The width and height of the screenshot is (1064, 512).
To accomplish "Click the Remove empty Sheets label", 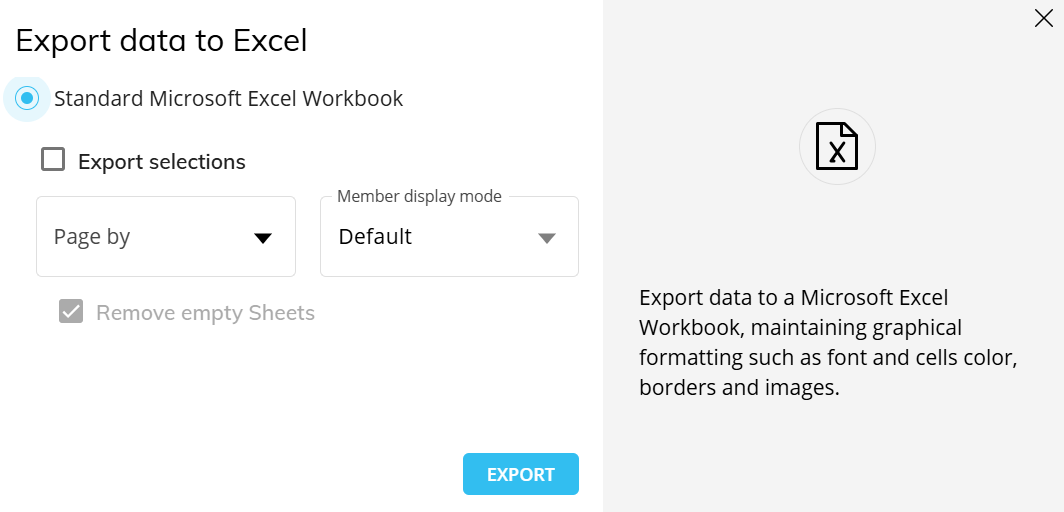I will pyautogui.click(x=206, y=313).
